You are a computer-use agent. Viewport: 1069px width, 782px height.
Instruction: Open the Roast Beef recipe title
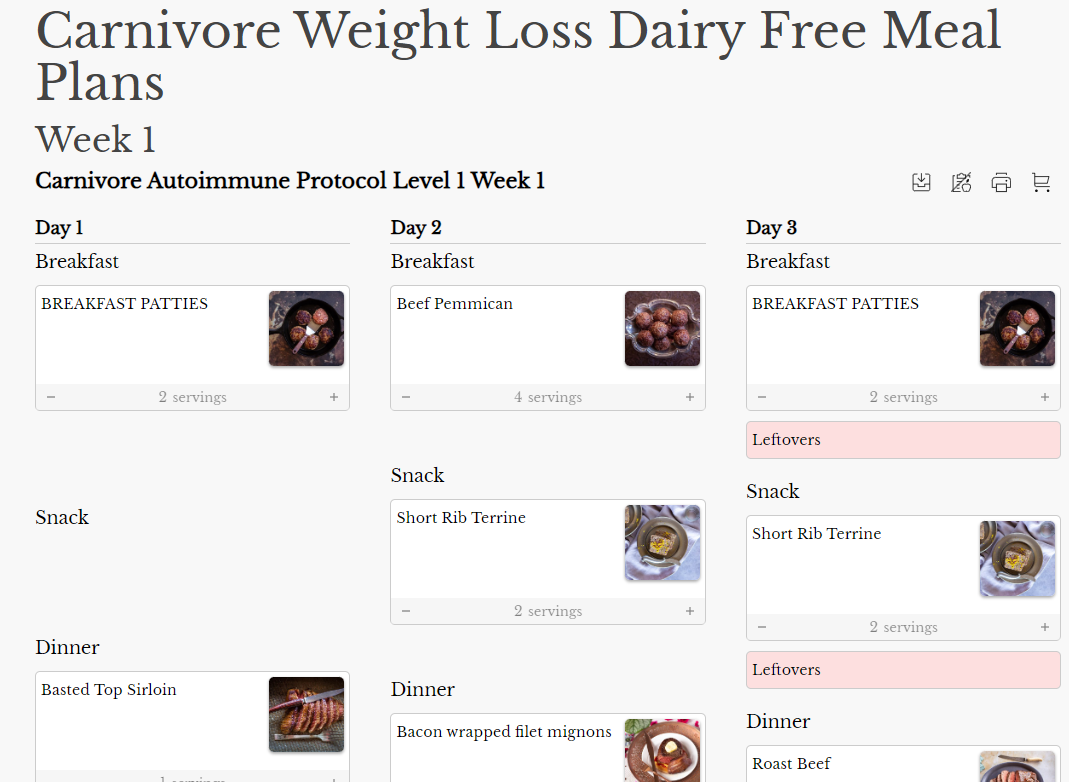point(791,764)
